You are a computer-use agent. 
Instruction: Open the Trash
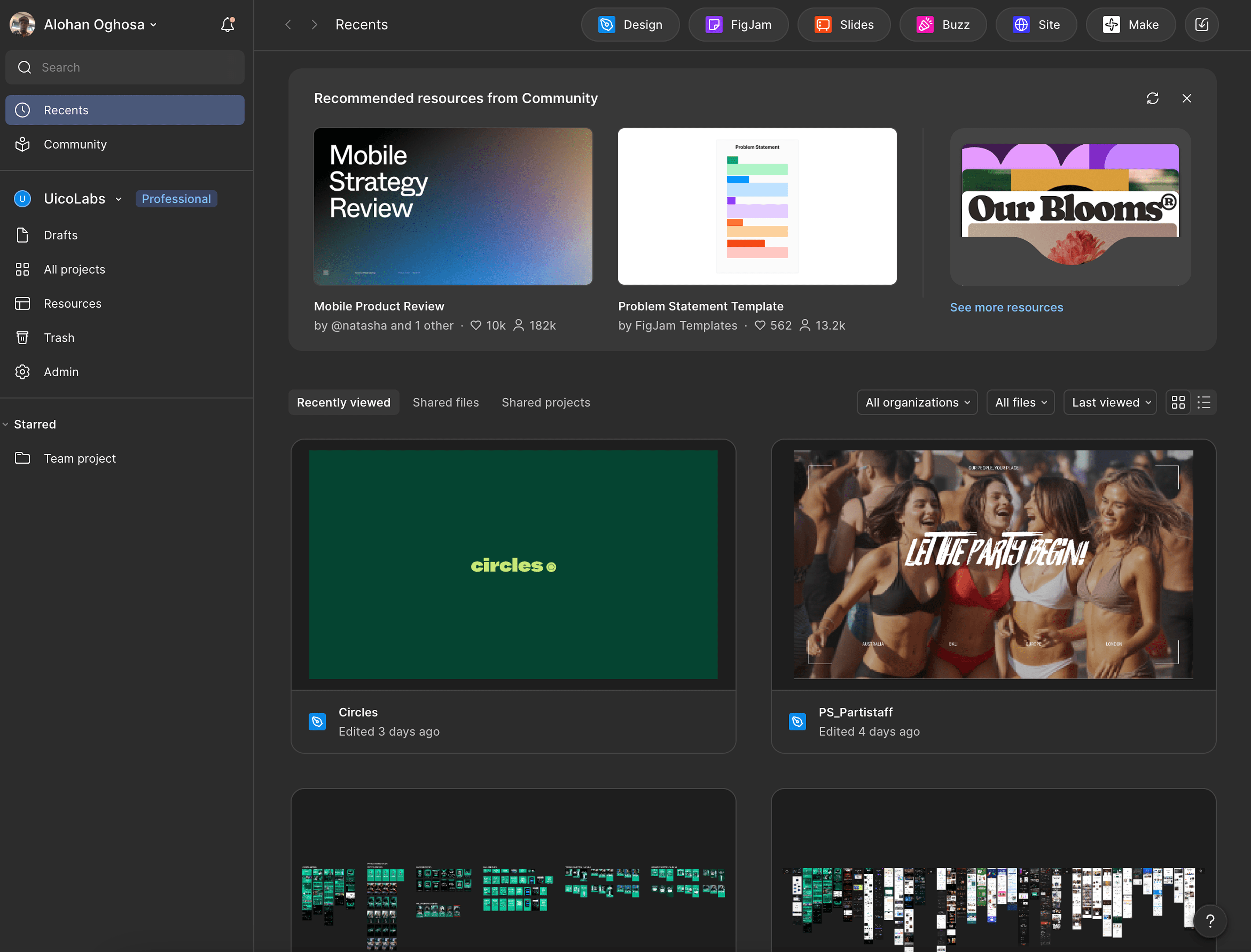coord(125,338)
